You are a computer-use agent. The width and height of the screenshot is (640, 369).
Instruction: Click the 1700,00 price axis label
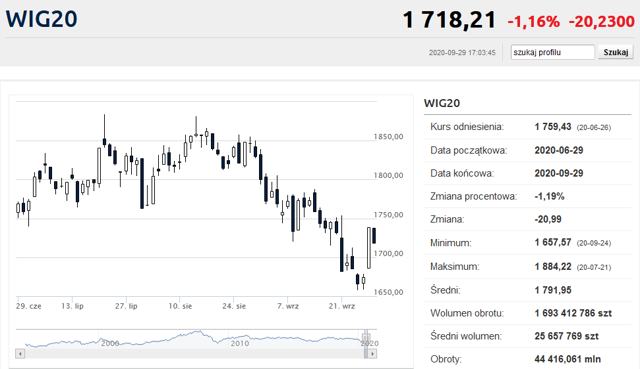[x=389, y=253]
